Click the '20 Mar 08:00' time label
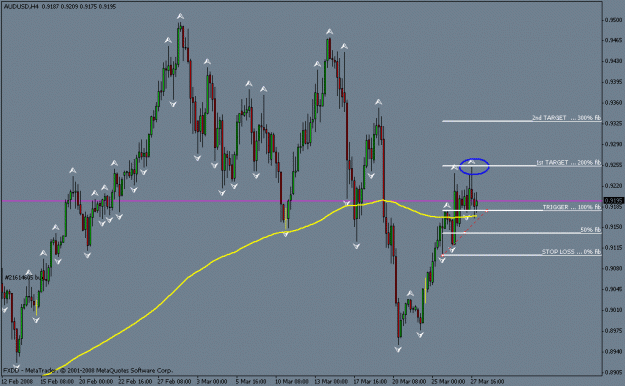625x386 pixels. point(409,381)
